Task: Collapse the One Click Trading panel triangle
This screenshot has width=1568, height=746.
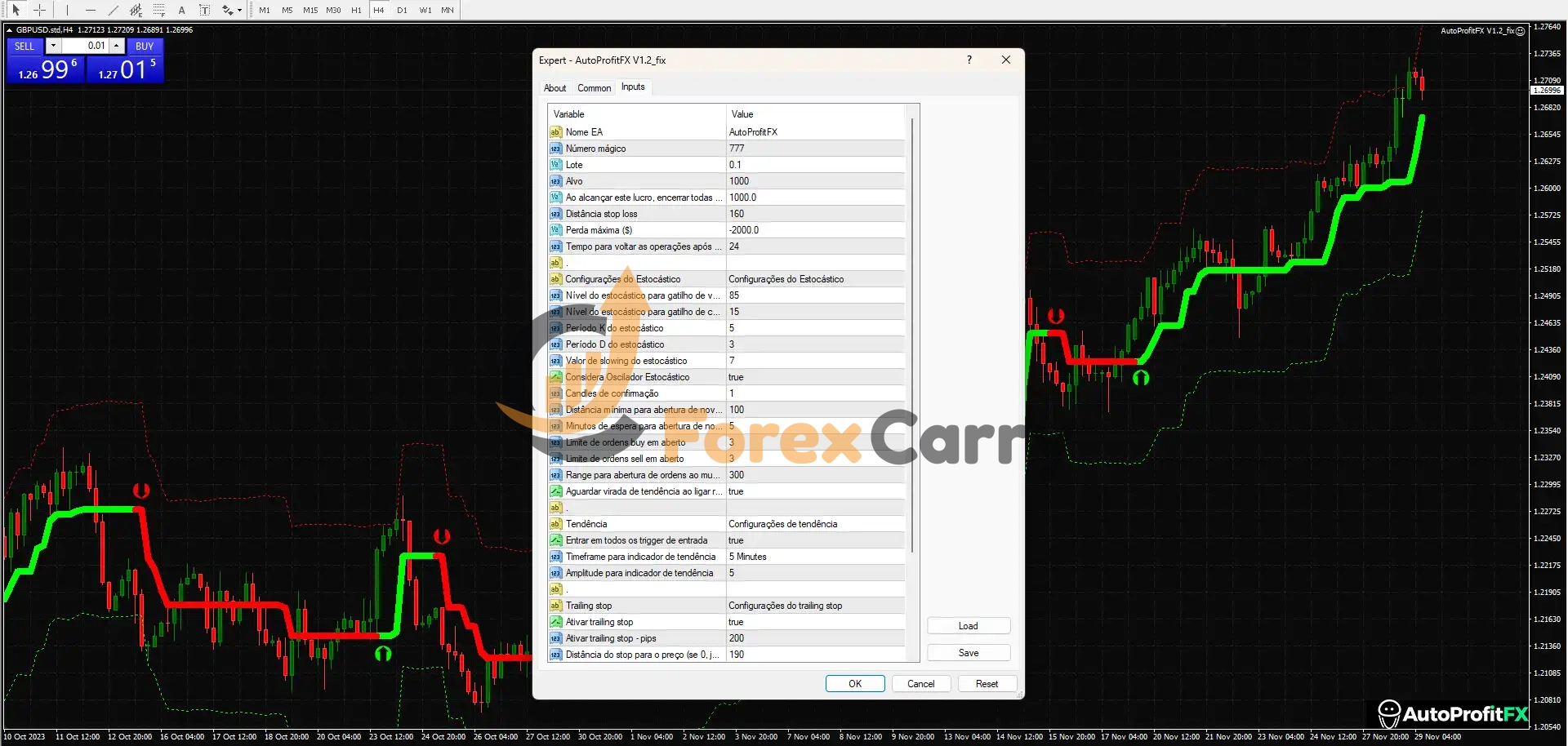Action: (9, 29)
